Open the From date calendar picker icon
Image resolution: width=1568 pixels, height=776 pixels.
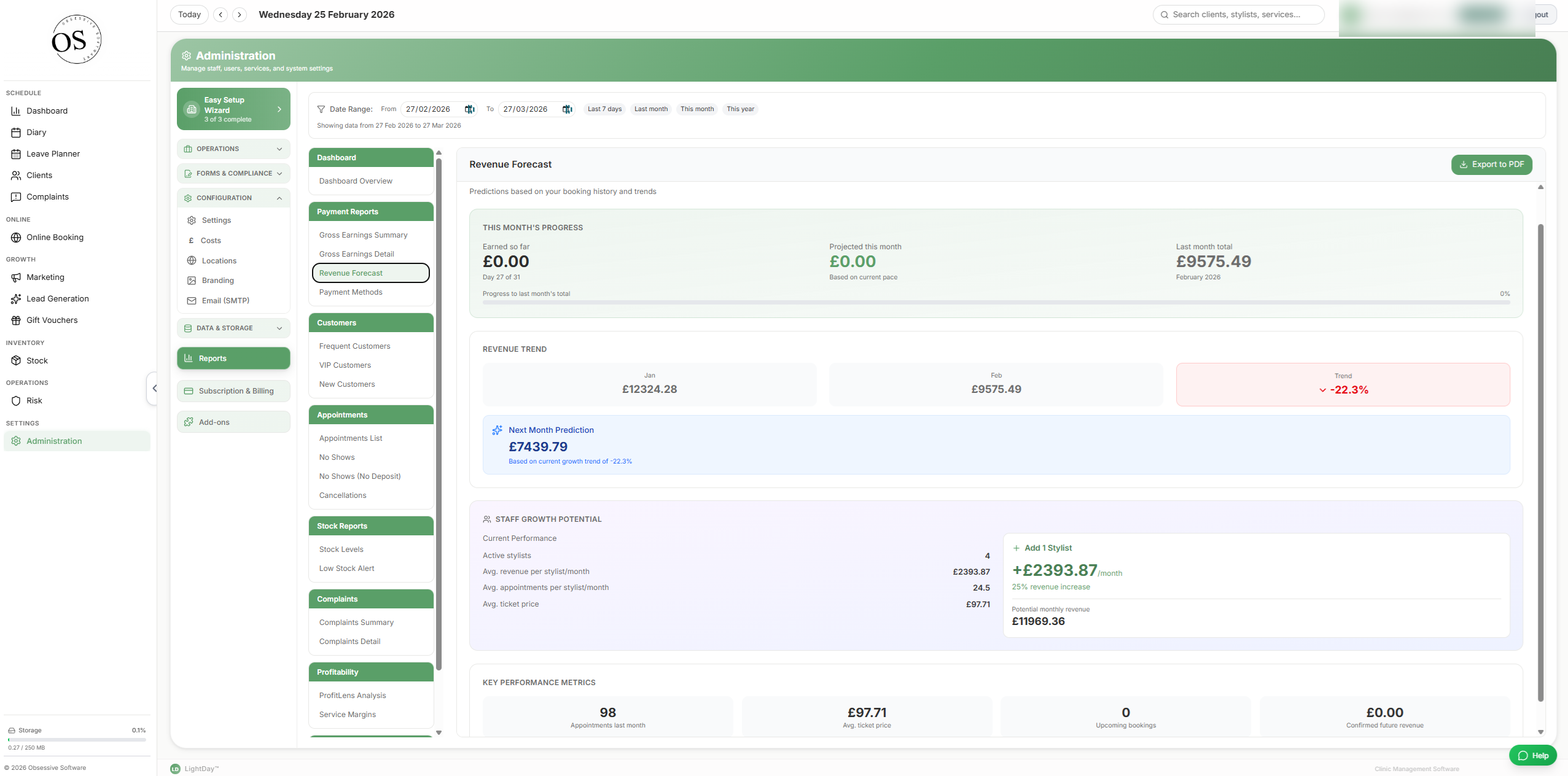pyautogui.click(x=470, y=109)
